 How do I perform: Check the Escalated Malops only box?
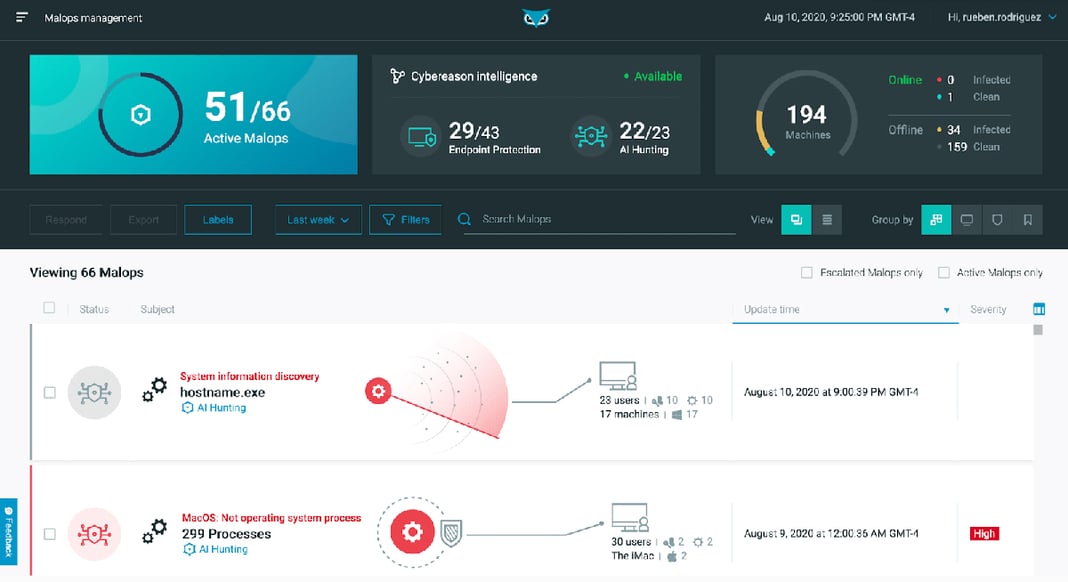tap(805, 271)
